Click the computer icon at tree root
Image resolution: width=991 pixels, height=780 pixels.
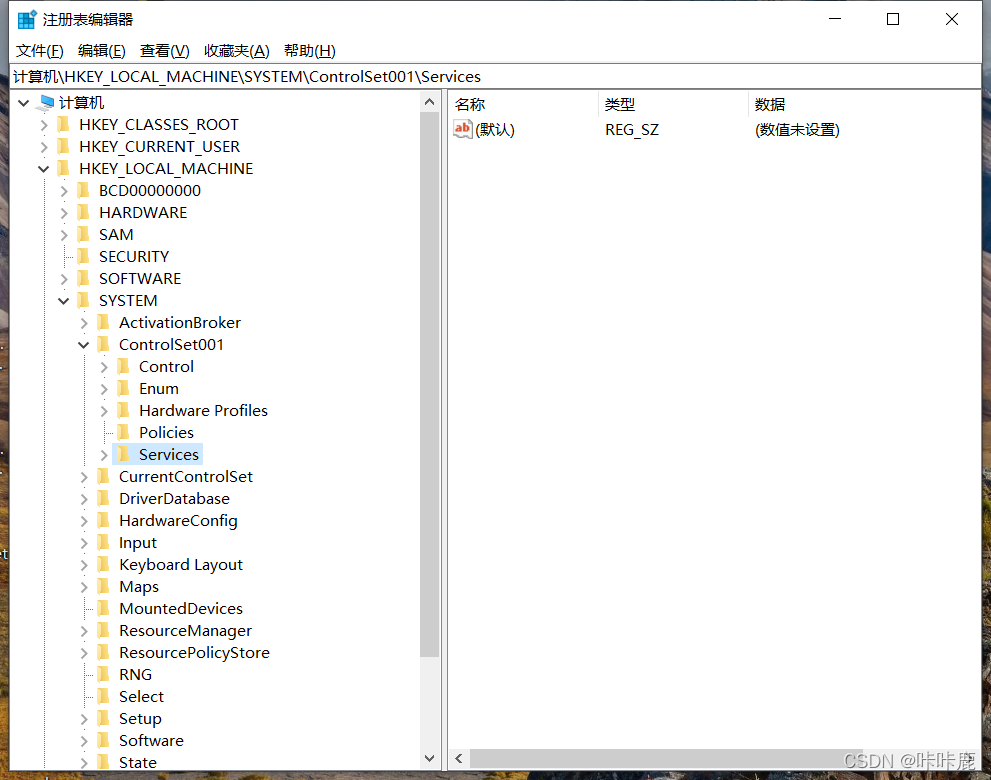point(47,102)
